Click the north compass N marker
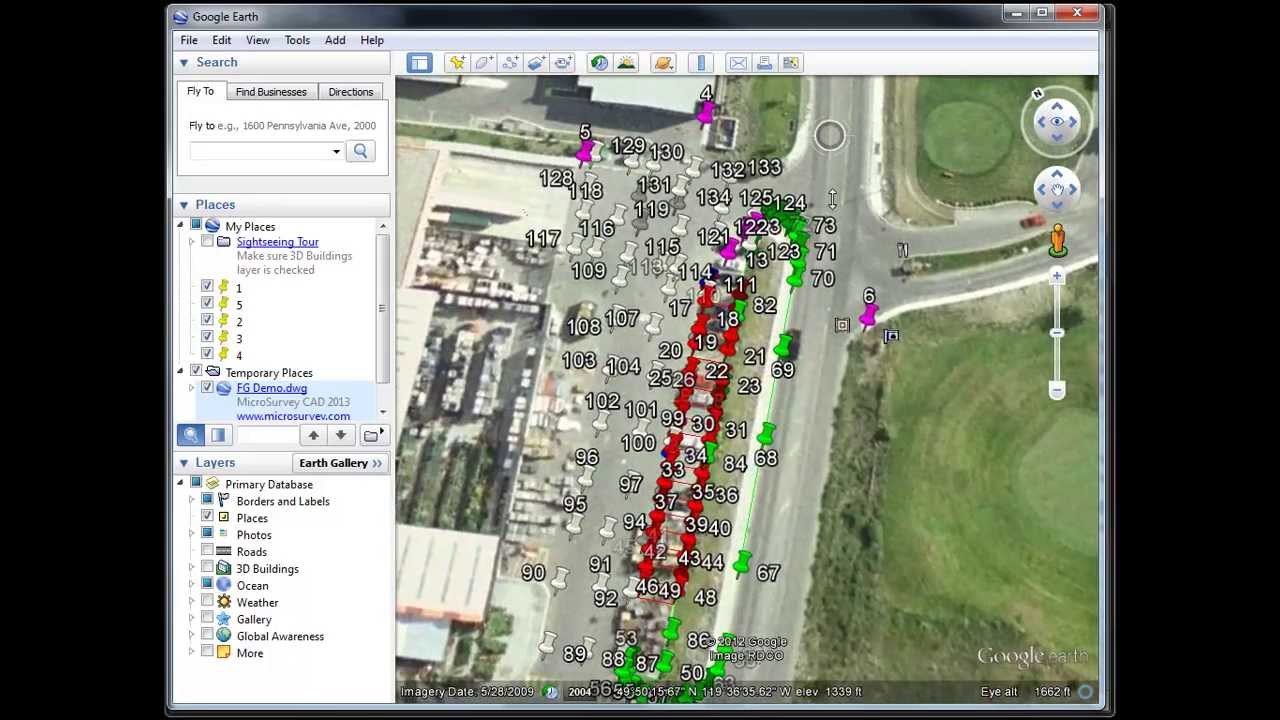Image resolution: width=1280 pixels, height=720 pixels. coord(1037,95)
